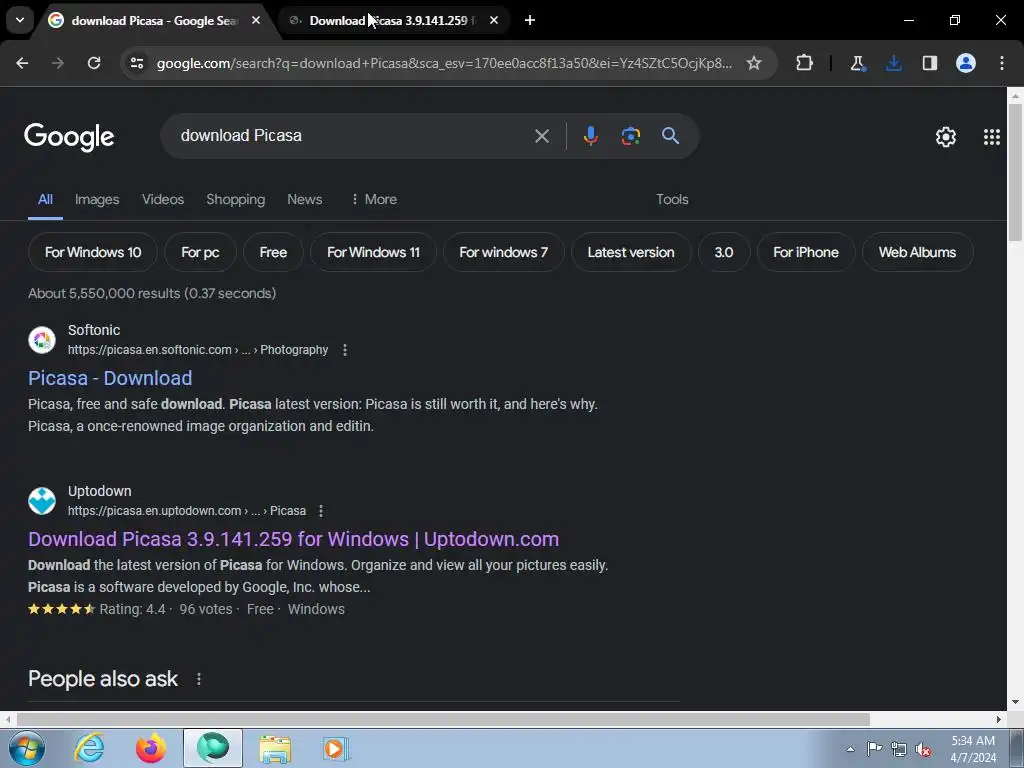Switch to News results

[x=304, y=199]
